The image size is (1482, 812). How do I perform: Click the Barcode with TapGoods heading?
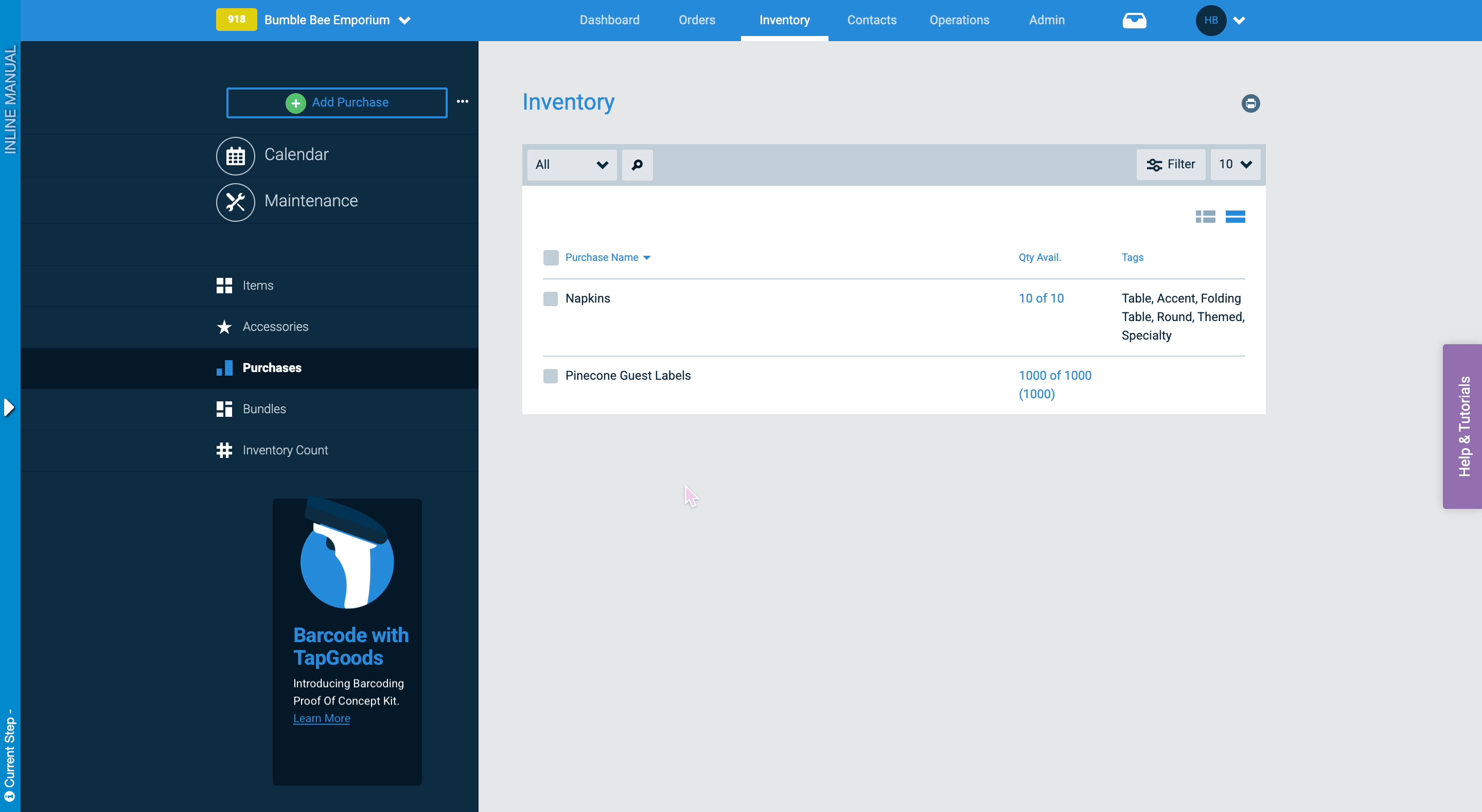point(351,647)
